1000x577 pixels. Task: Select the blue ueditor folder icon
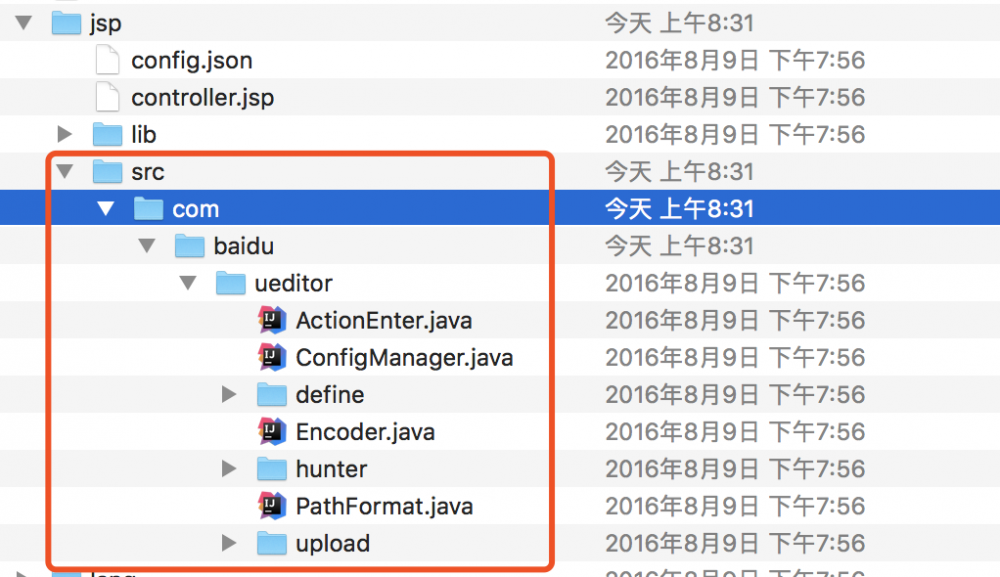230,283
